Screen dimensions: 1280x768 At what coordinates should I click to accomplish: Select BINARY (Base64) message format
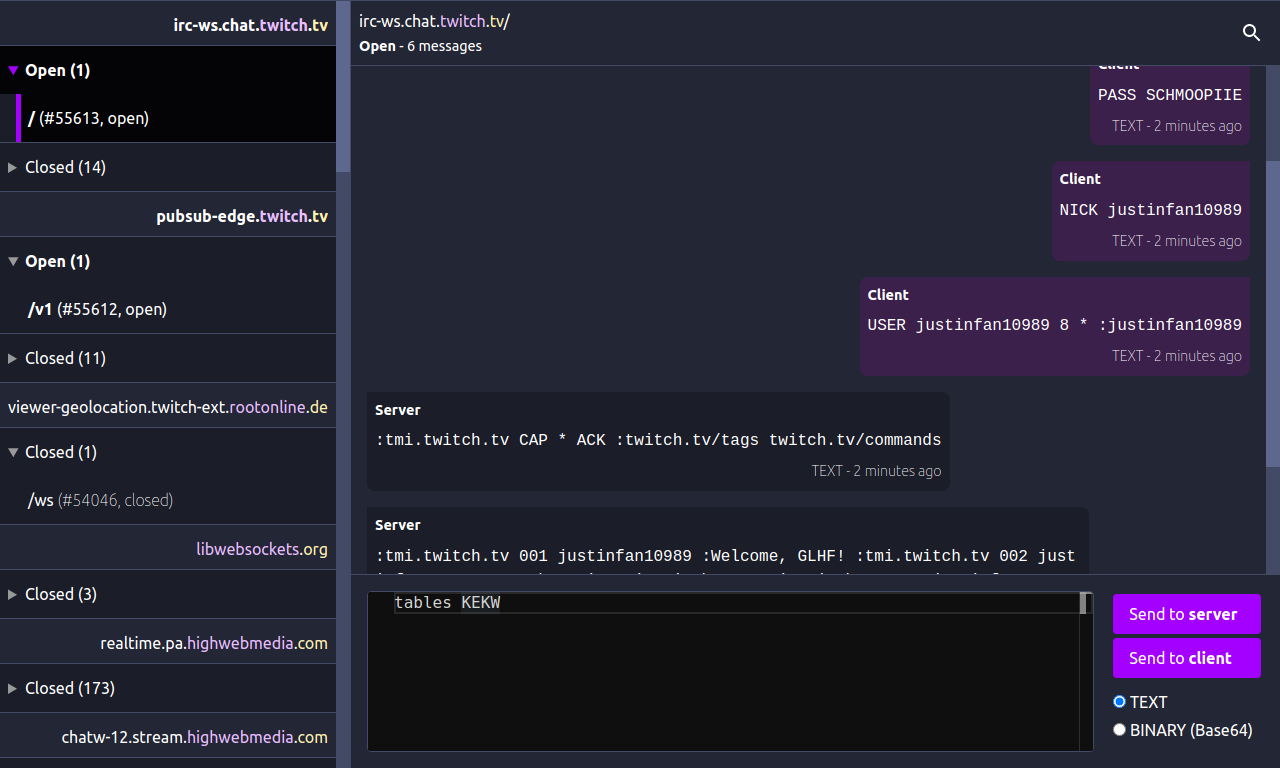pos(1120,729)
